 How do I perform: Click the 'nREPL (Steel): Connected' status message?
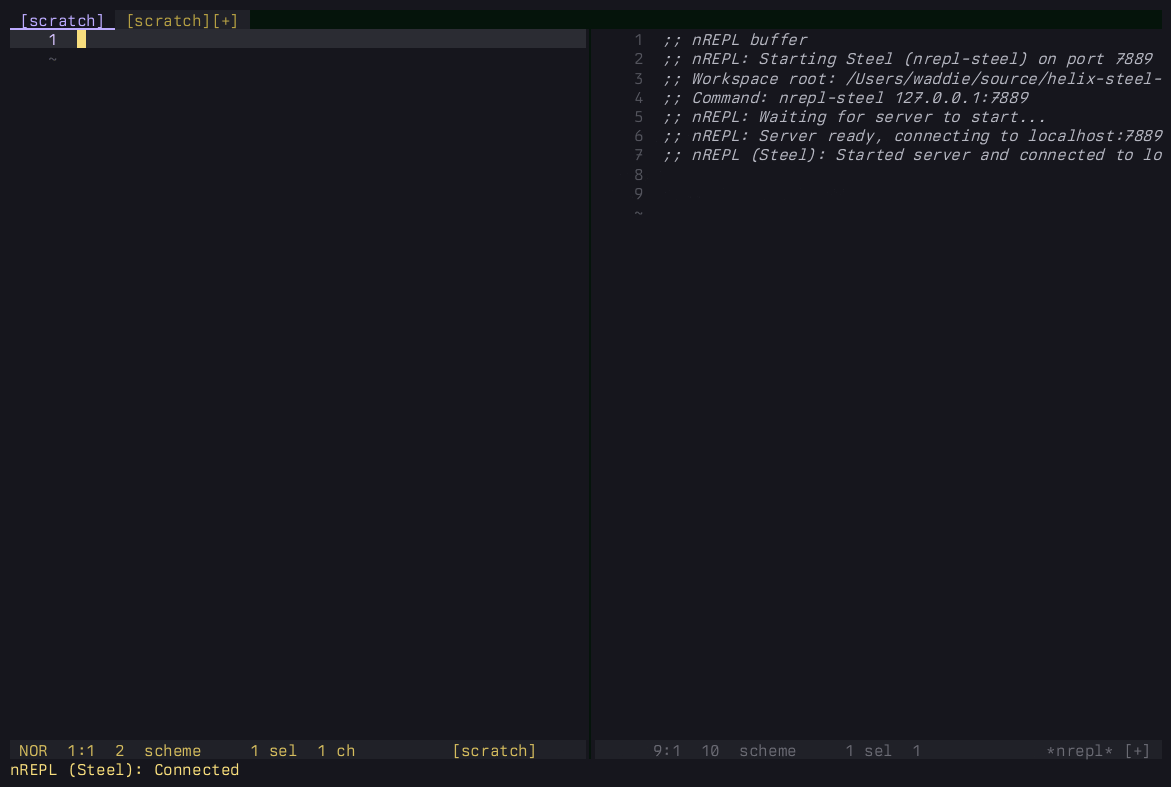pos(125,770)
